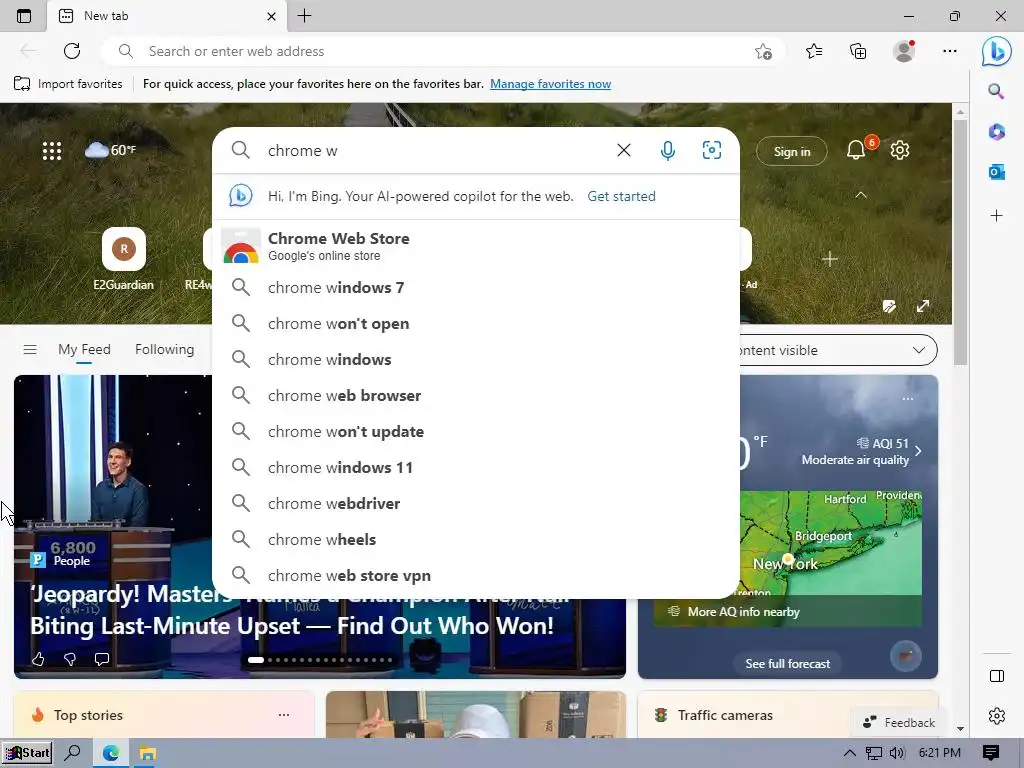The image size is (1024, 768).
Task: Open content visible dropdown
Action: (838, 350)
